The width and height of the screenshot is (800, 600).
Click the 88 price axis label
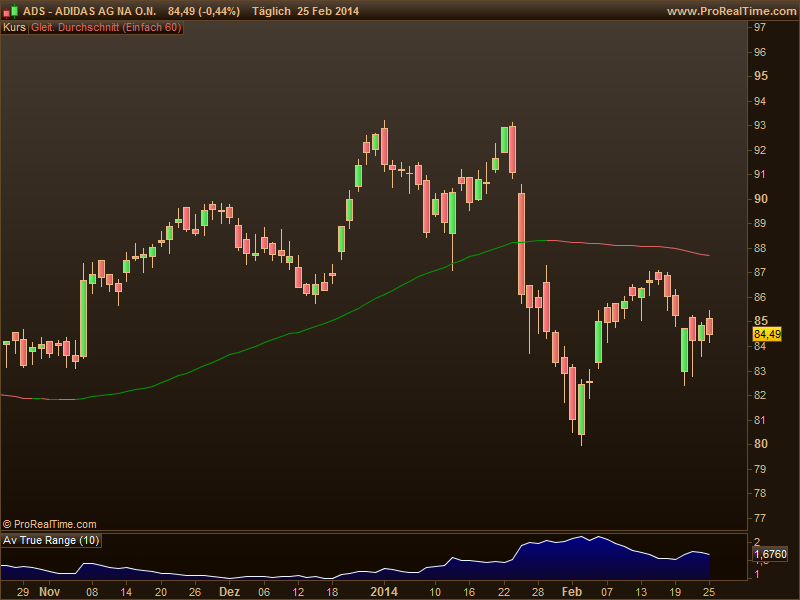point(760,248)
